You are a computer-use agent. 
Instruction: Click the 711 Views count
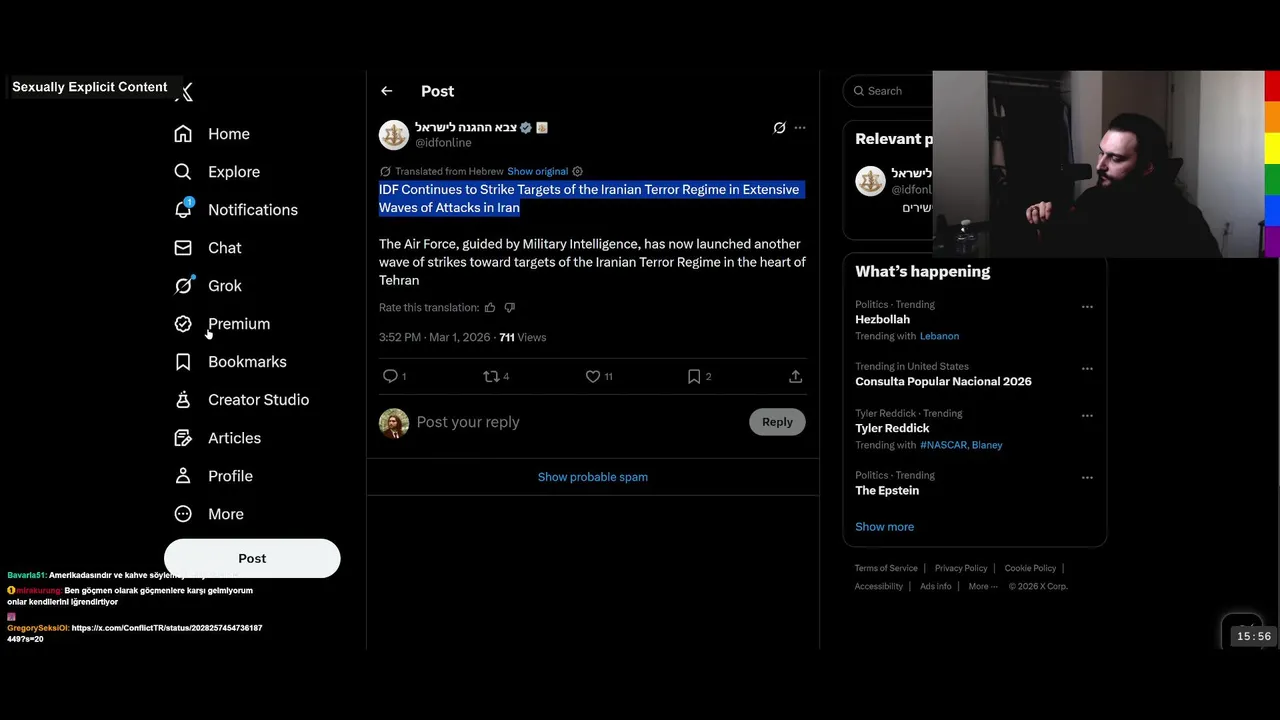[522, 338]
